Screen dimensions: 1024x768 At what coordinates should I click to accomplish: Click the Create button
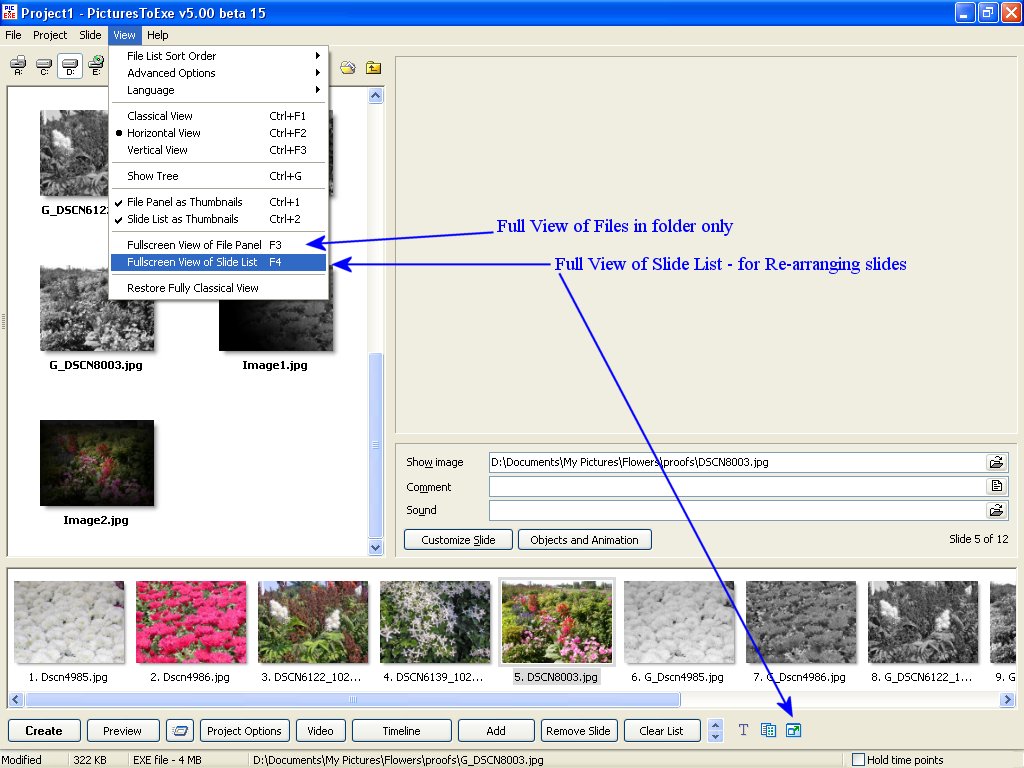pos(44,731)
